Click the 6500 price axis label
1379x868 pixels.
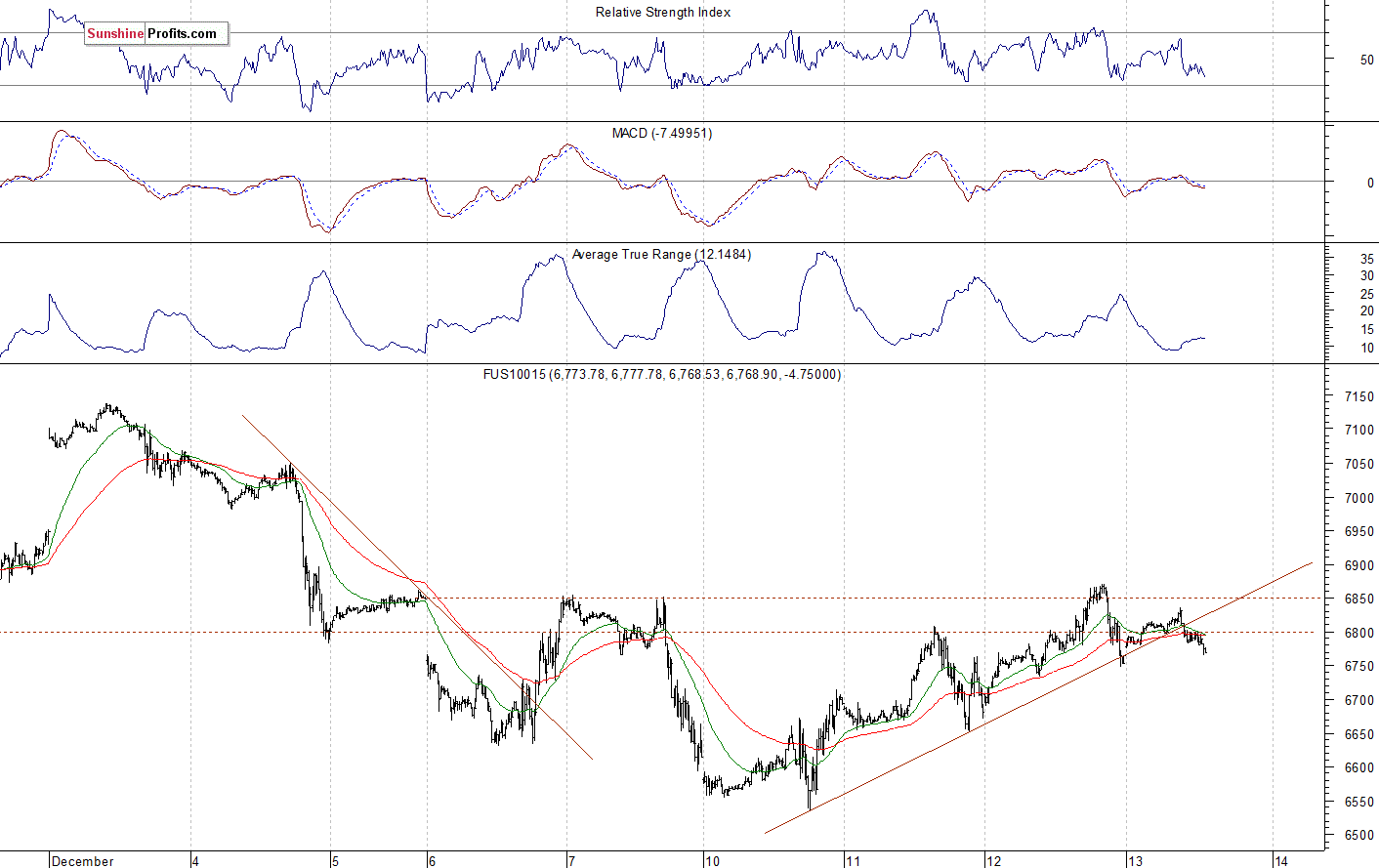[x=1358, y=837]
